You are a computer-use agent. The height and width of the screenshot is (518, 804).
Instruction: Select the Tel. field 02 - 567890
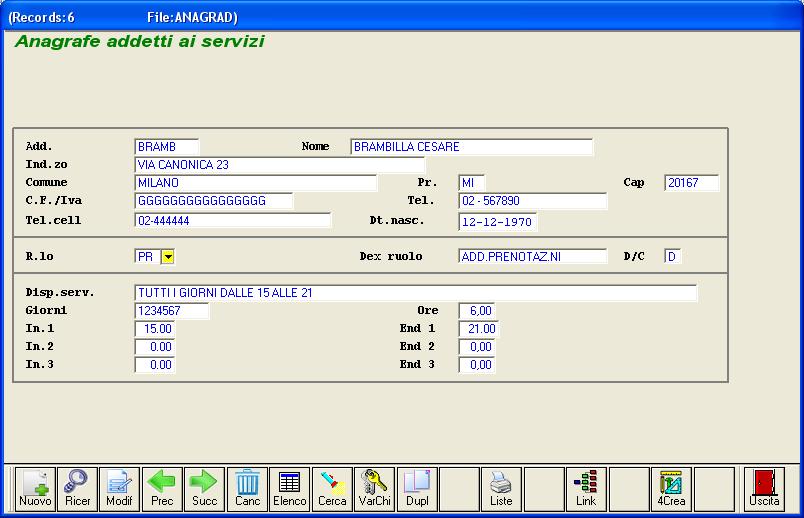533,201
